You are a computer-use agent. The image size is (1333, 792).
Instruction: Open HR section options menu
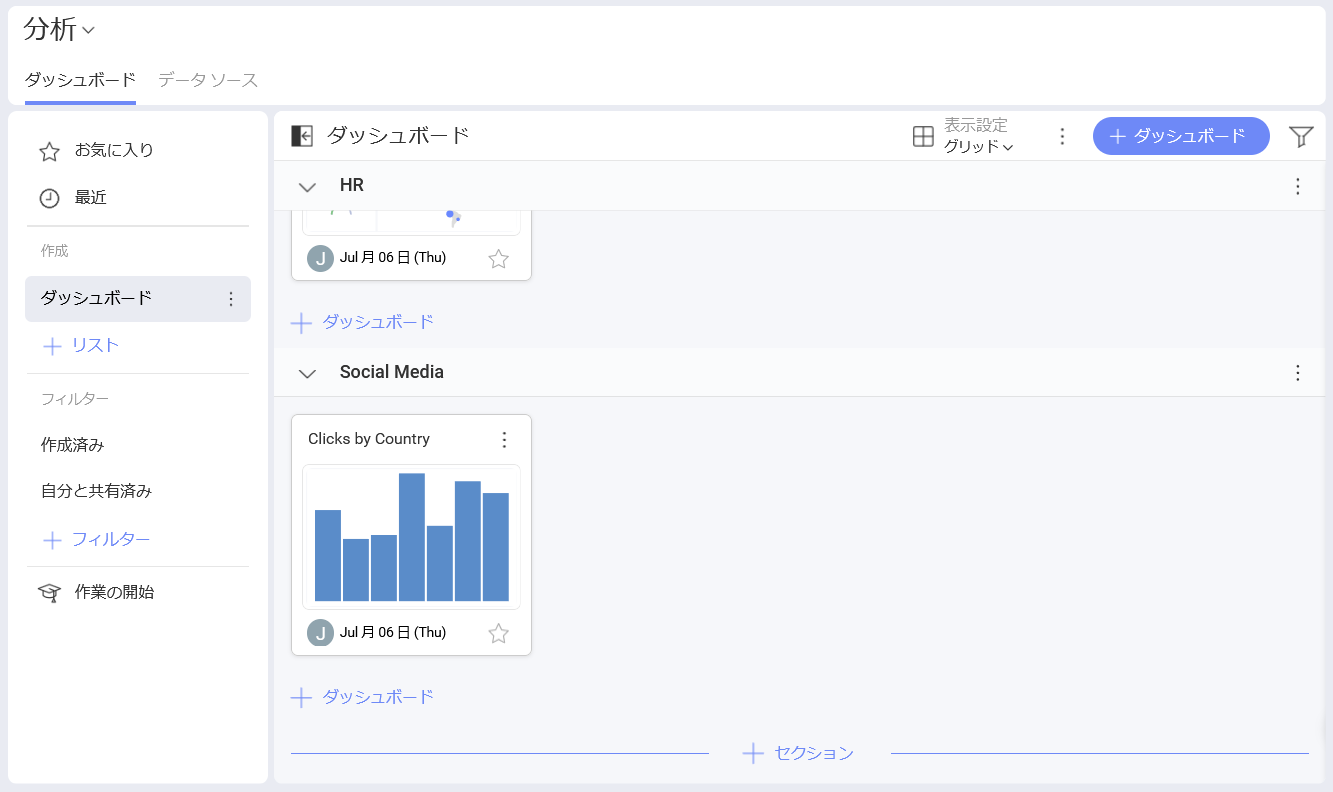[x=1298, y=186]
